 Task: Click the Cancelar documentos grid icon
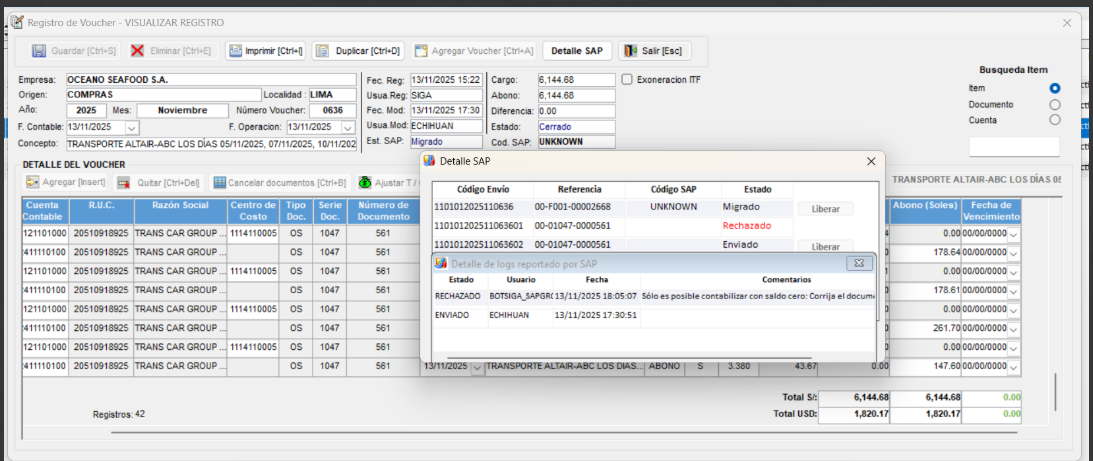point(219,183)
